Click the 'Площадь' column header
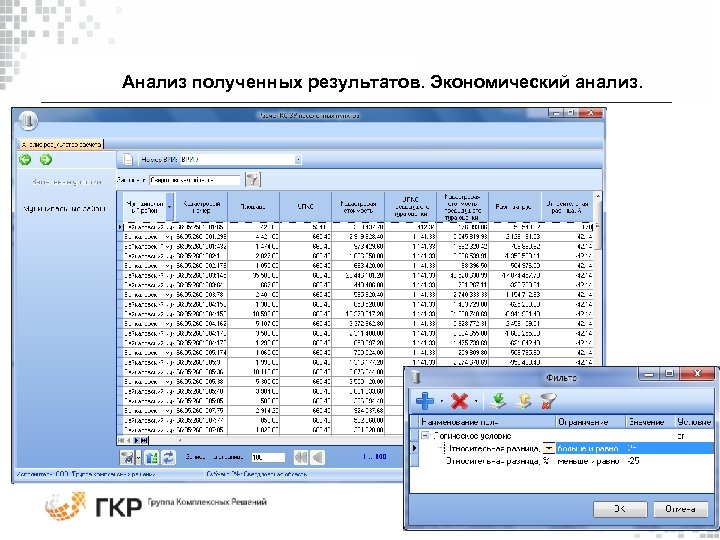Screen dimensions: 720x540 click(x=253, y=207)
